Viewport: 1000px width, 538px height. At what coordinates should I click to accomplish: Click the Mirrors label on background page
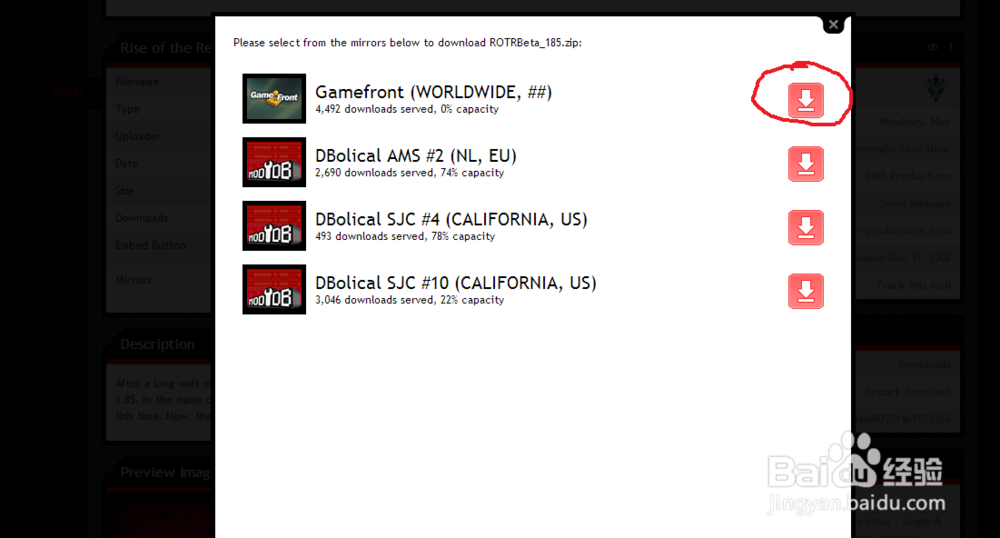(133, 280)
